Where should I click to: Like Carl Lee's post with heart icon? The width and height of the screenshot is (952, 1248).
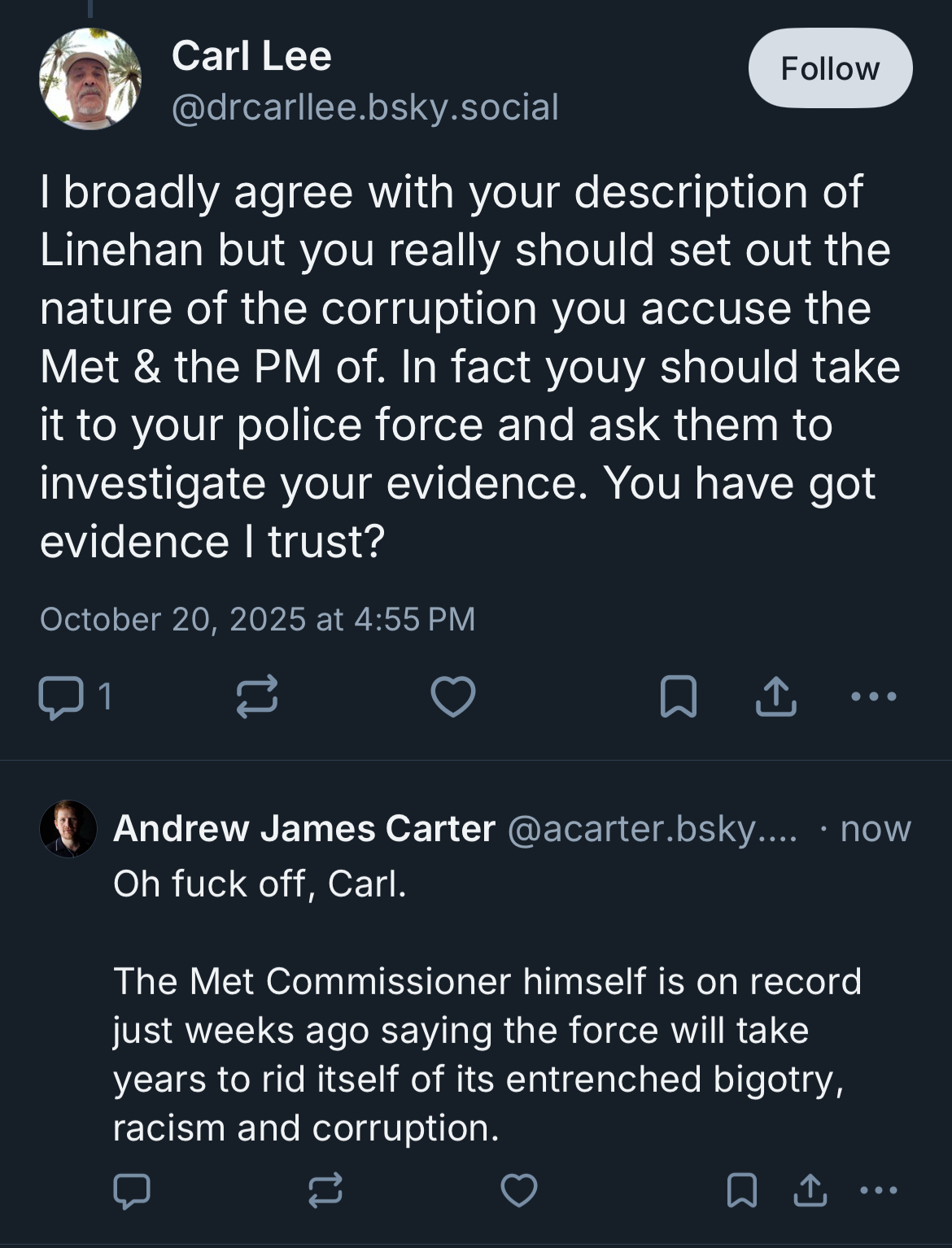pos(452,697)
